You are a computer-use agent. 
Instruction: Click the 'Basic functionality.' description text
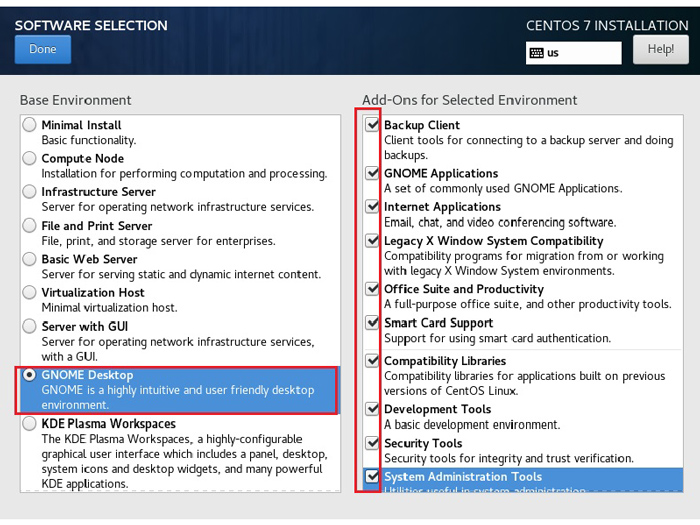89,140
